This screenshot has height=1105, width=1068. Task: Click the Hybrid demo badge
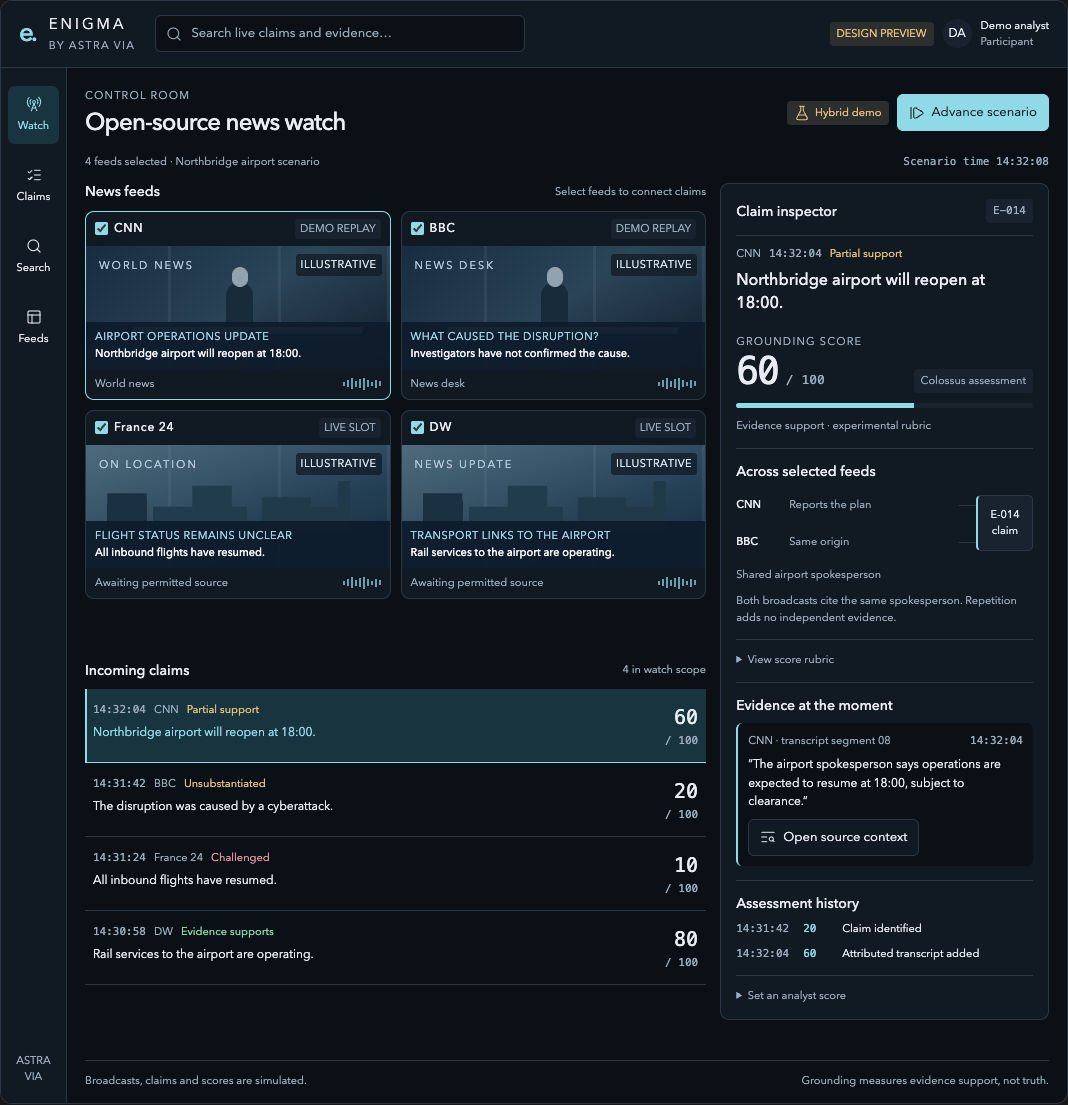(838, 113)
